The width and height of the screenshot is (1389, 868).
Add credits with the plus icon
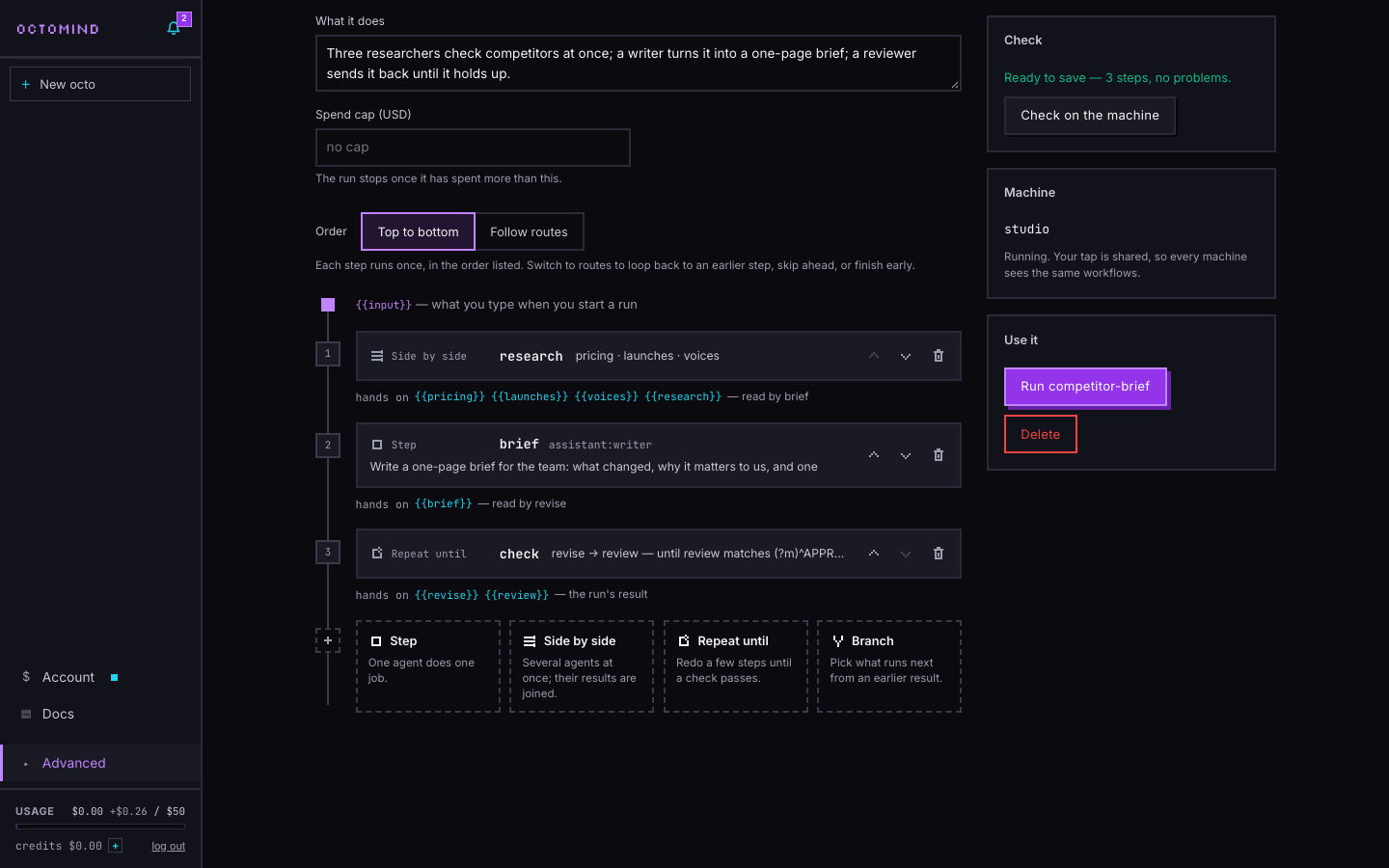pos(116,846)
